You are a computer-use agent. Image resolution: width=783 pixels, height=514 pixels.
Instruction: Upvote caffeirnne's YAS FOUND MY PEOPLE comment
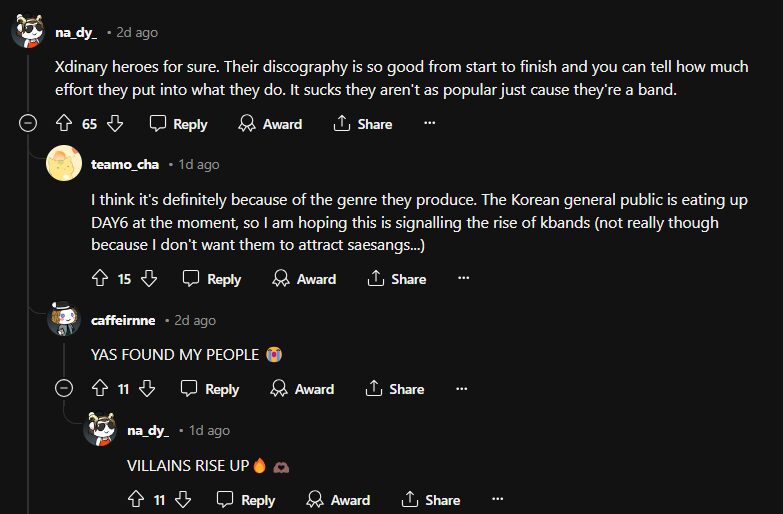99,389
